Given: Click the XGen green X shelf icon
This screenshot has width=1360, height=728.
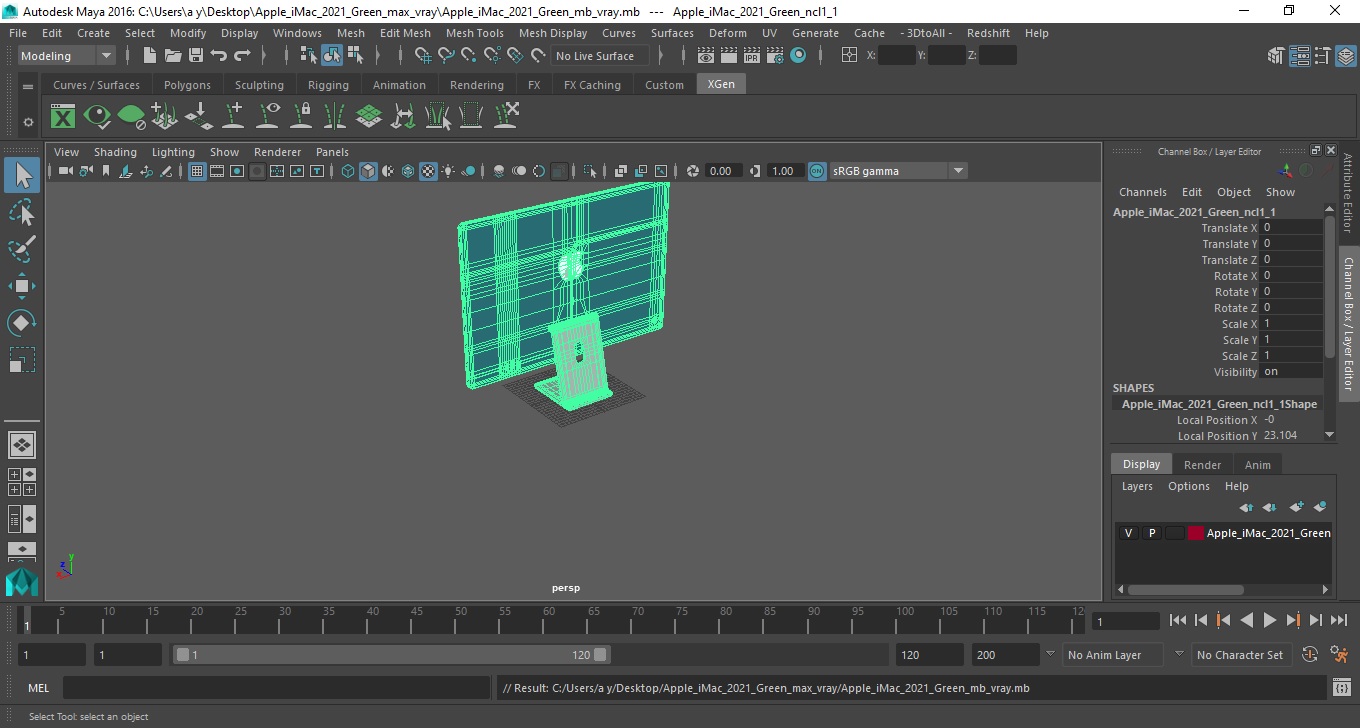Looking at the screenshot, I should coord(63,117).
